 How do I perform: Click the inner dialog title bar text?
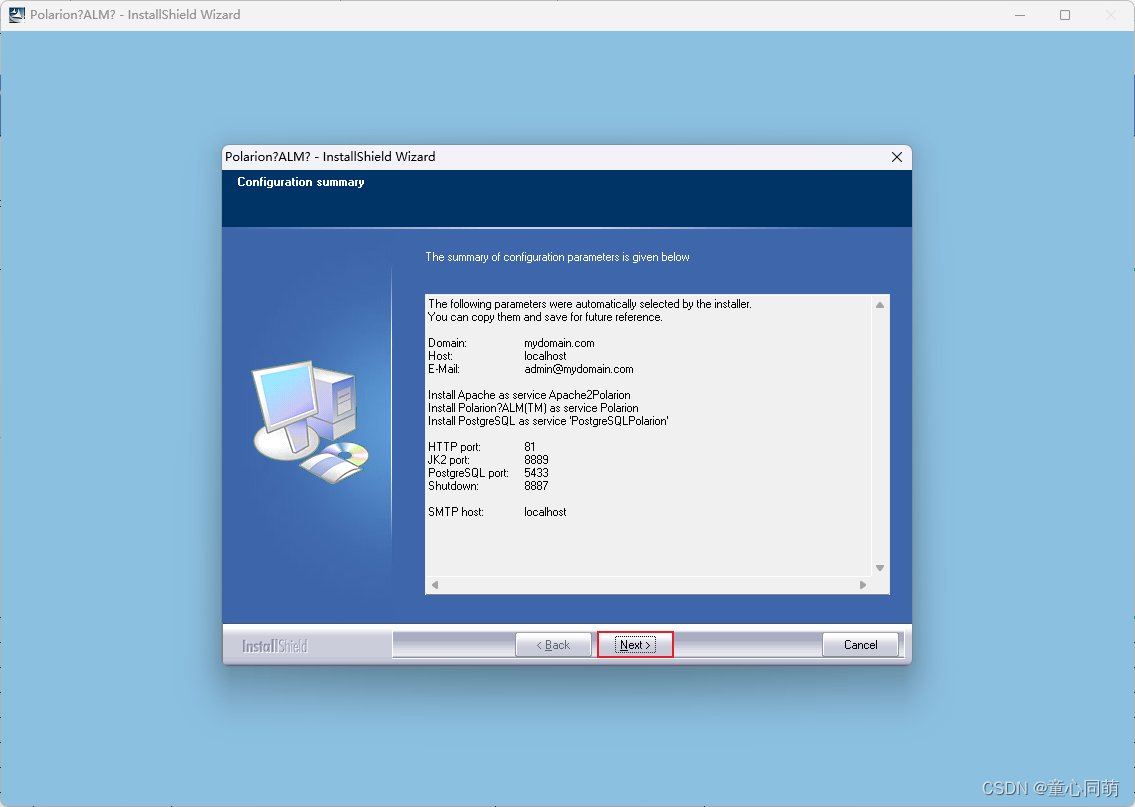[x=330, y=157]
